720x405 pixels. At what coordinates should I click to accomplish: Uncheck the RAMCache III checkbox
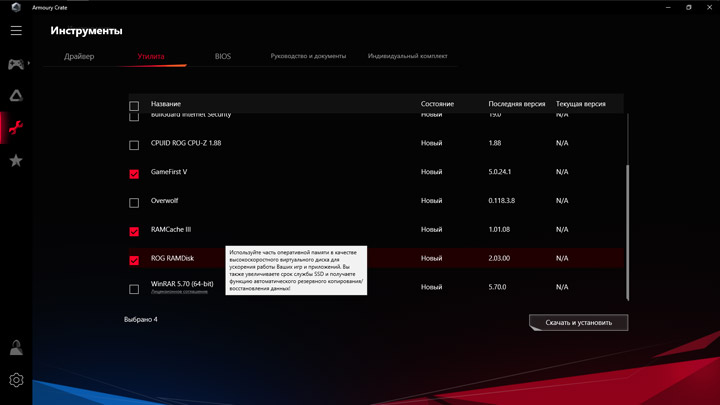tap(134, 231)
